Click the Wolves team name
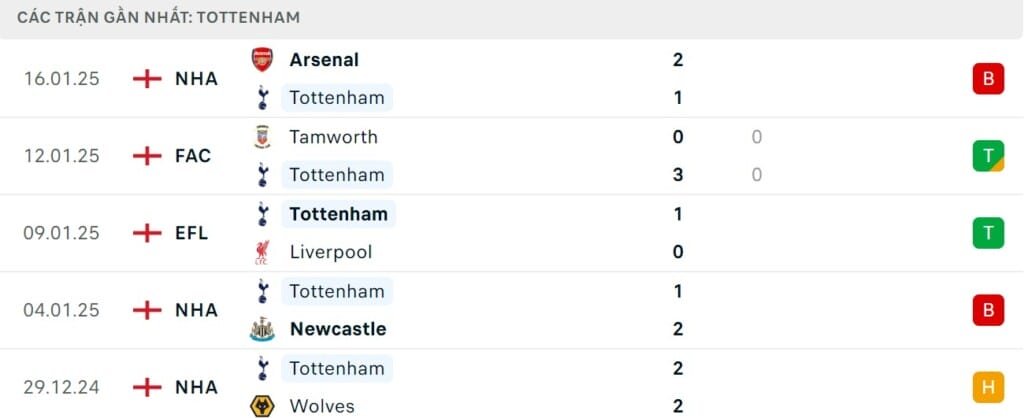The image size is (1024, 418). point(321,406)
